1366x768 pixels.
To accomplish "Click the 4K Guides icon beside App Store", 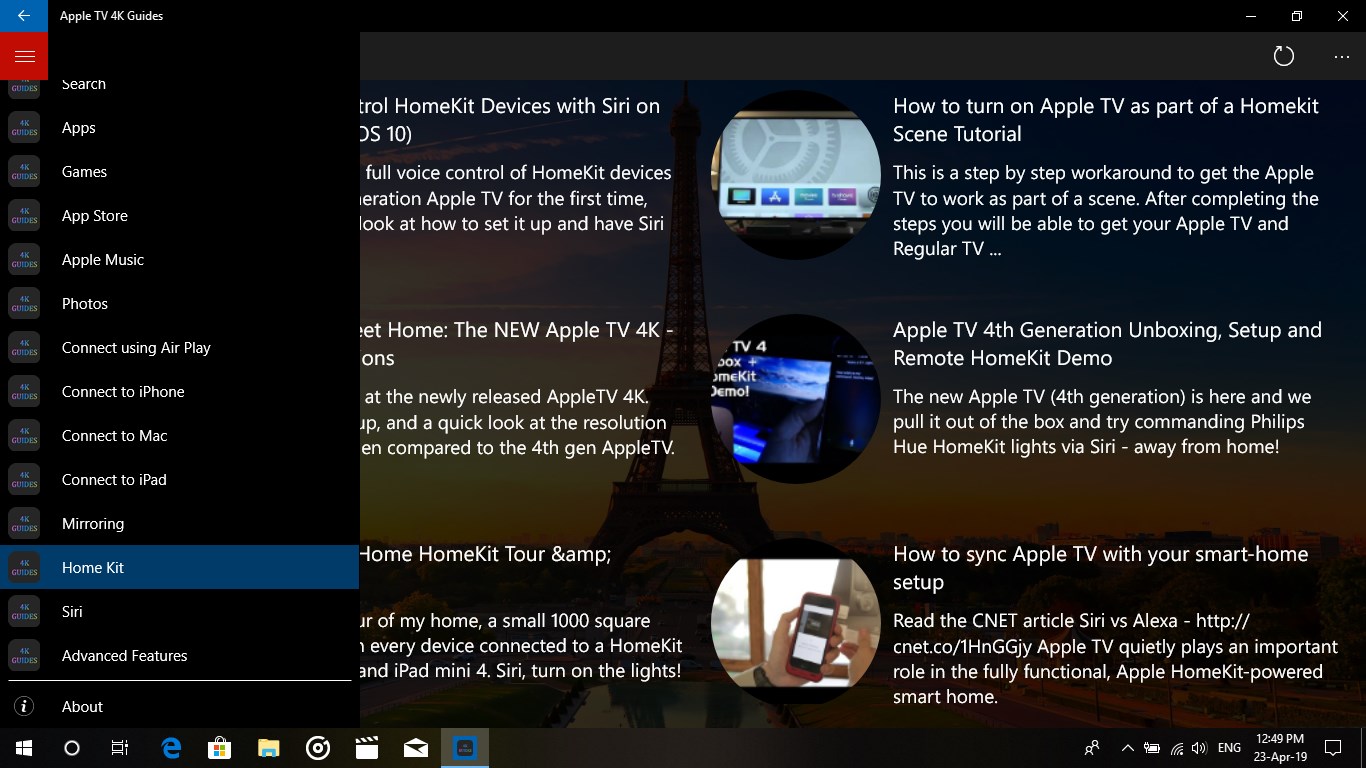I will [x=24, y=216].
